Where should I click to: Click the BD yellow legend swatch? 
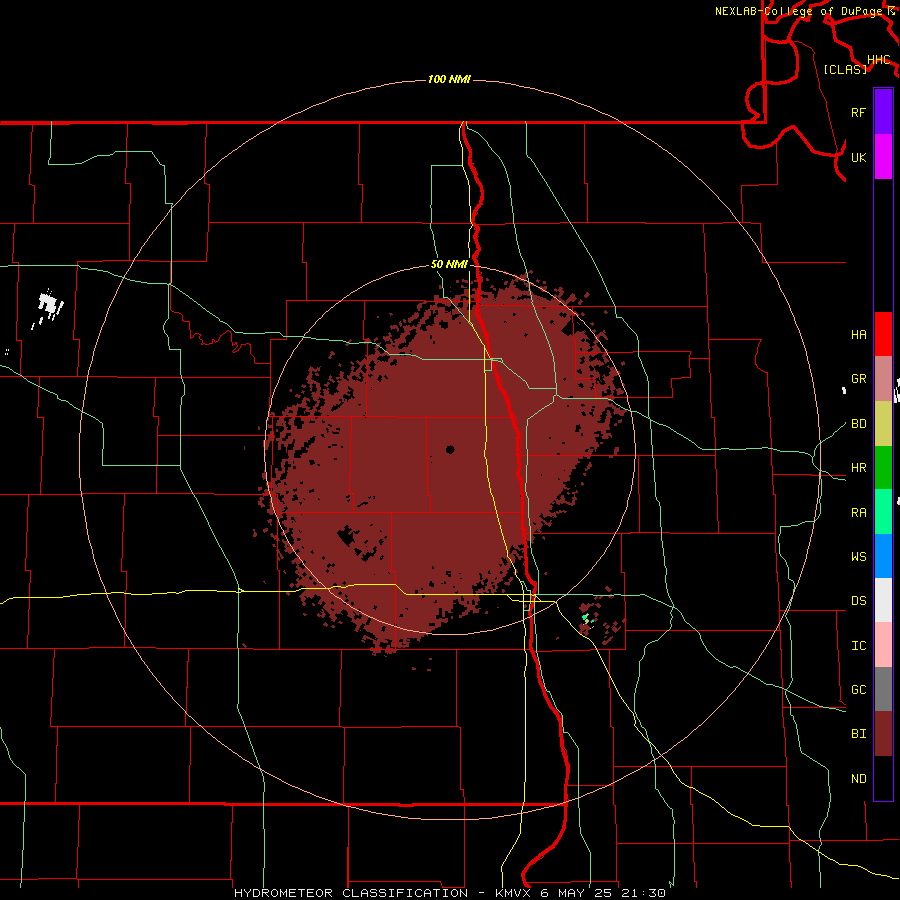click(x=883, y=423)
